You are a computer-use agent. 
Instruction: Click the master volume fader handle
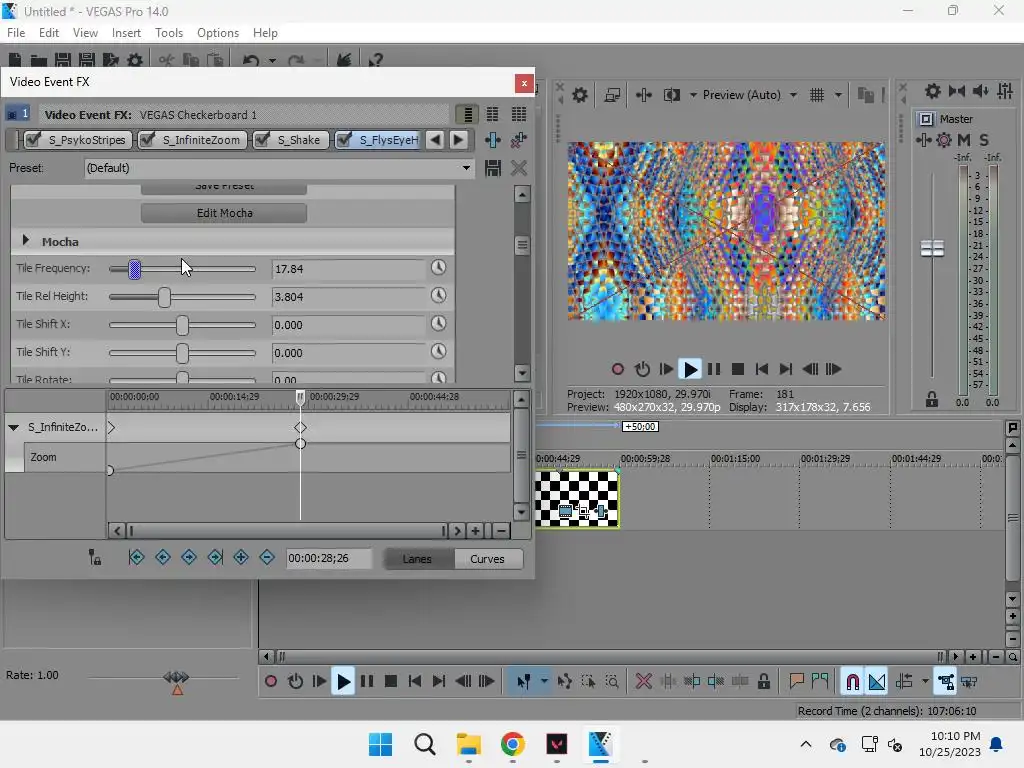pos(932,248)
